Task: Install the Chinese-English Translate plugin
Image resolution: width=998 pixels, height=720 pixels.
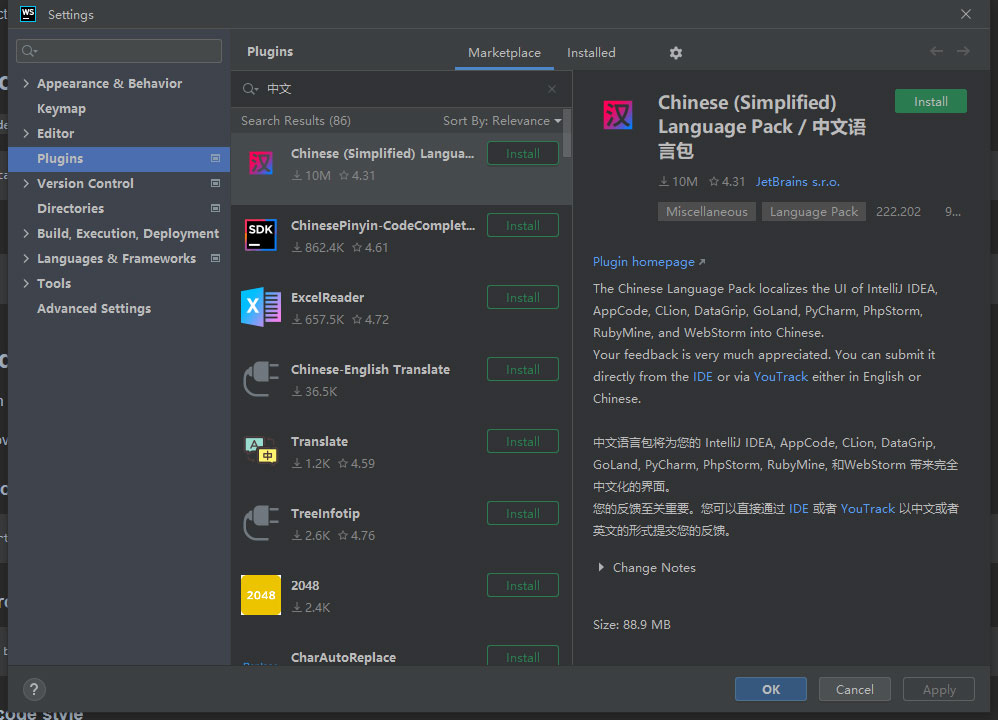Action: (523, 369)
